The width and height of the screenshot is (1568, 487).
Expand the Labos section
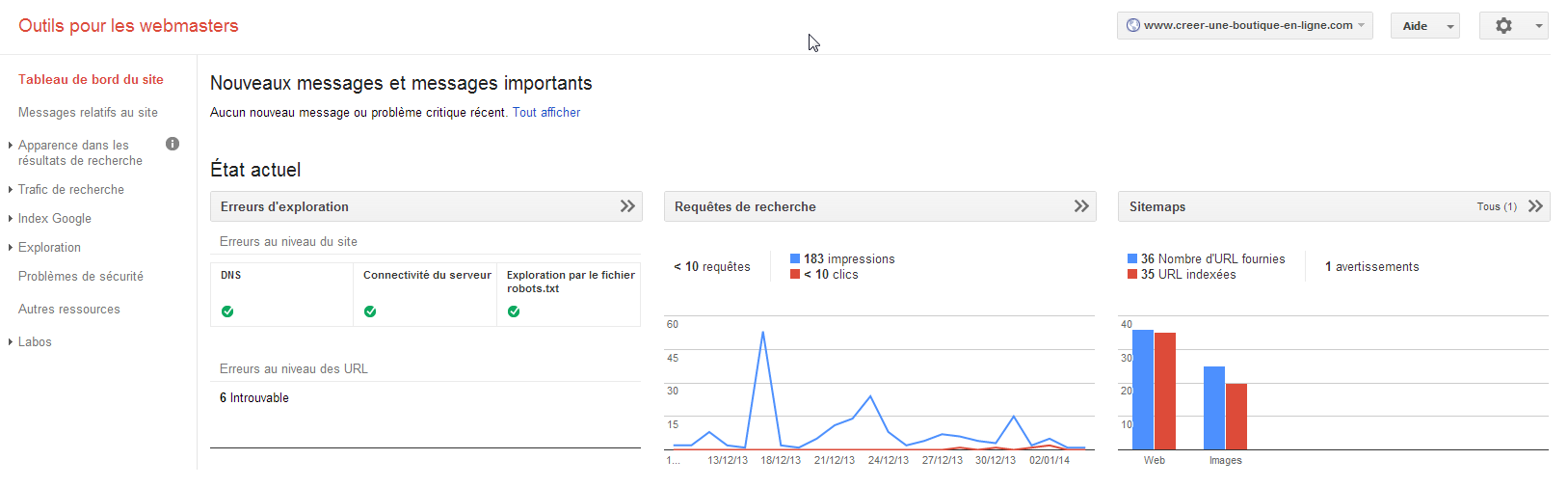pos(35,342)
